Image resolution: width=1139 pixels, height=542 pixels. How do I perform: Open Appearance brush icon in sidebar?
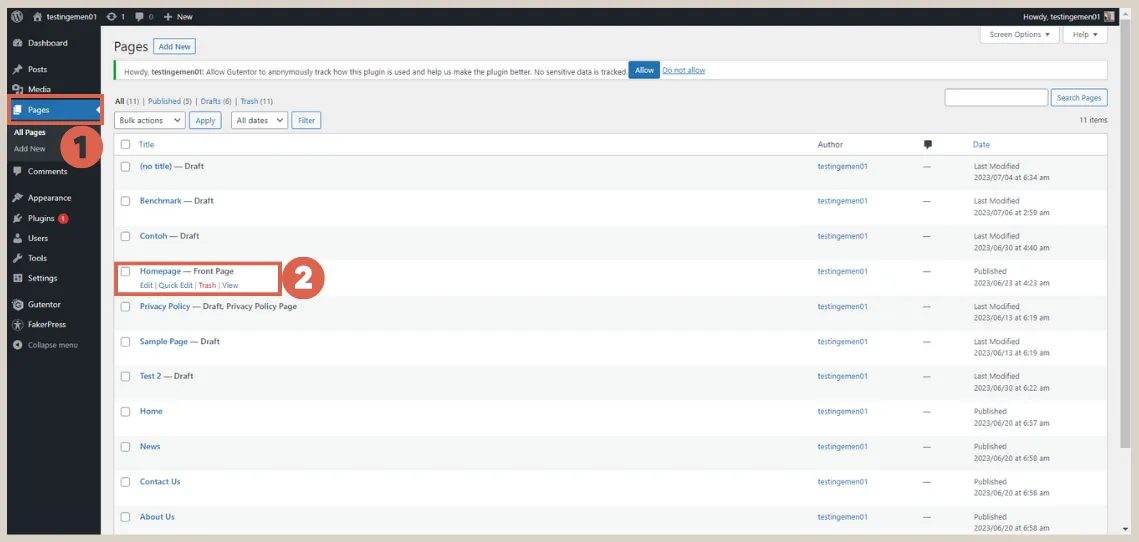[x=18, y=198]
